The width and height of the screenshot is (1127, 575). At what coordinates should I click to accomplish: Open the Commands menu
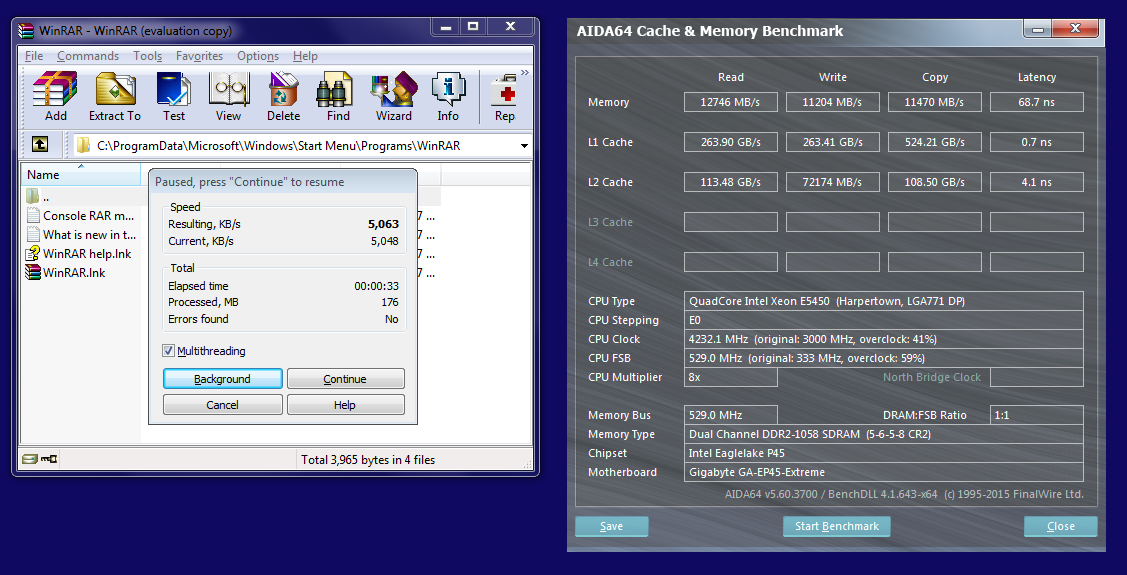click(88, 56)
